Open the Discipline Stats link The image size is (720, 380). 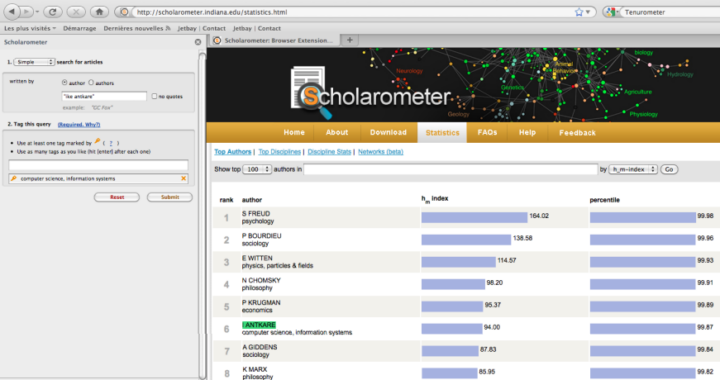point(329,151)
